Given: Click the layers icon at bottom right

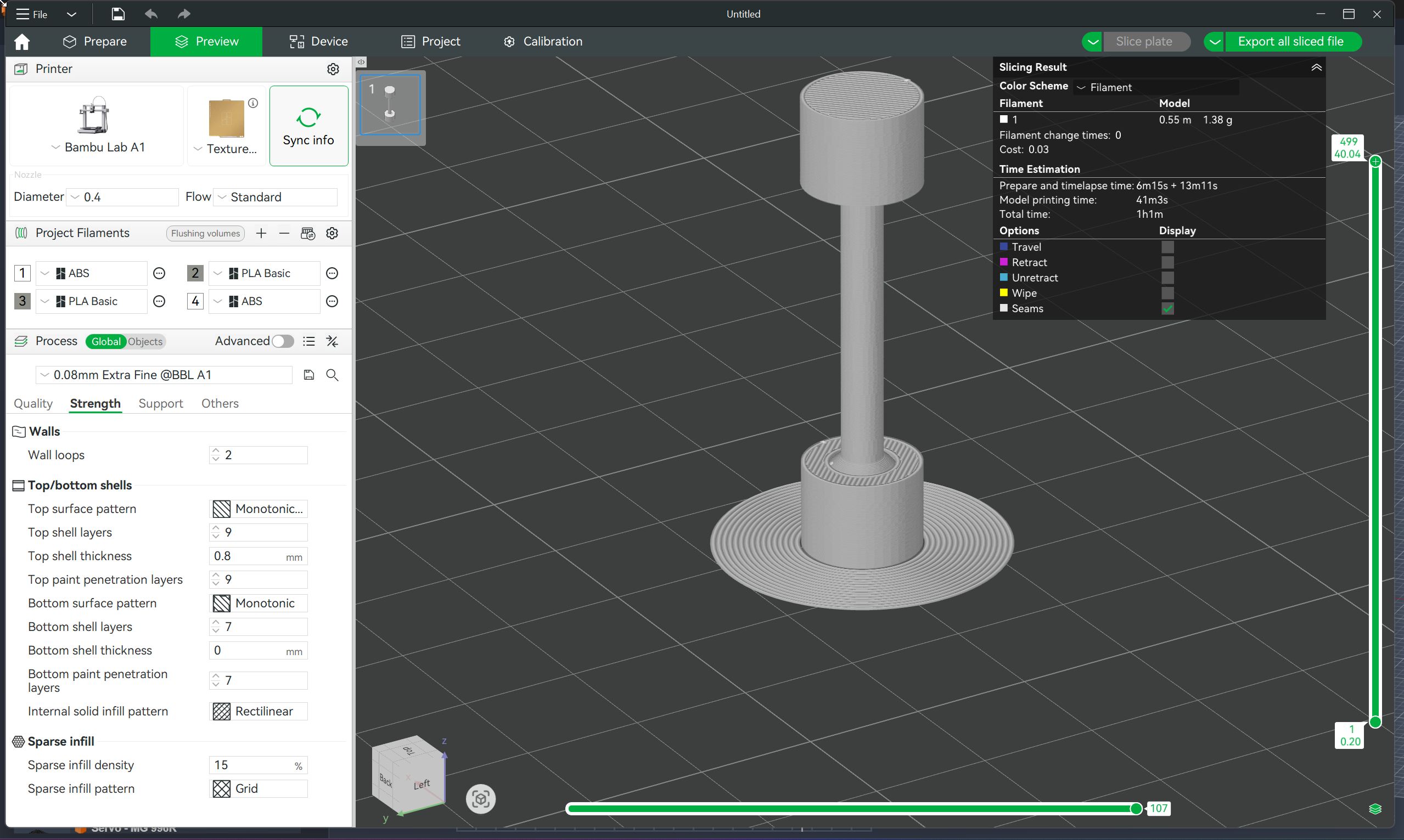Looking at the screenshot, I should [1374, 808].
